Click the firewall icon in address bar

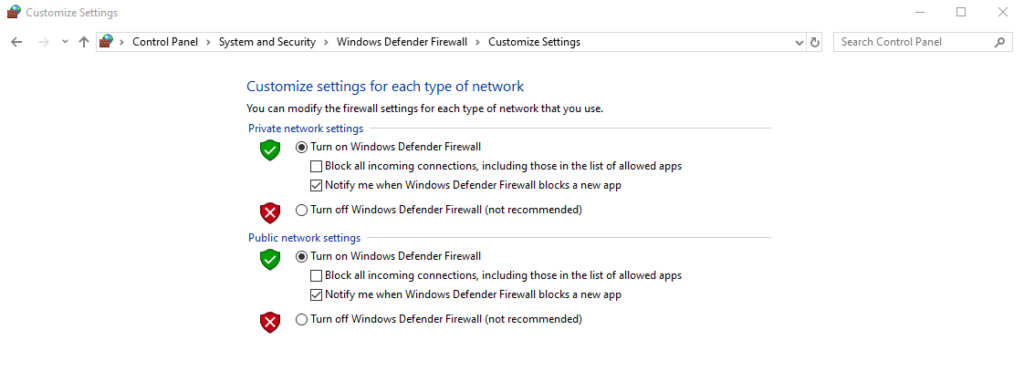coord(106,42)
